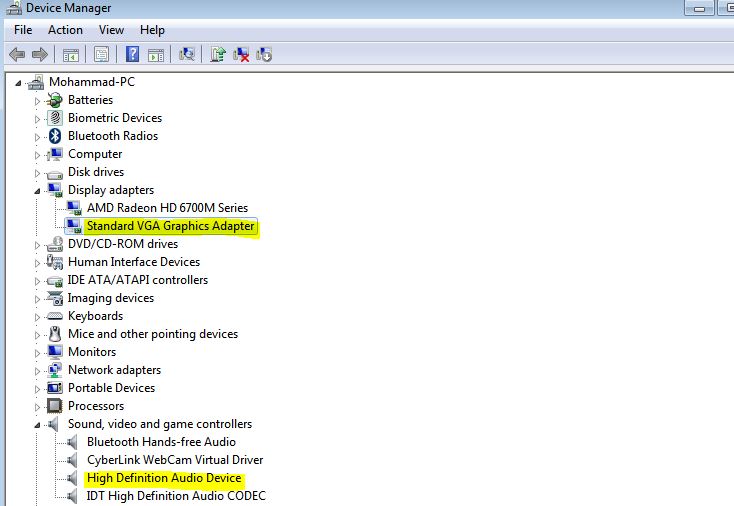
Task: Select Standard VGA Graphics Adapter
Action: pos(170,226)
